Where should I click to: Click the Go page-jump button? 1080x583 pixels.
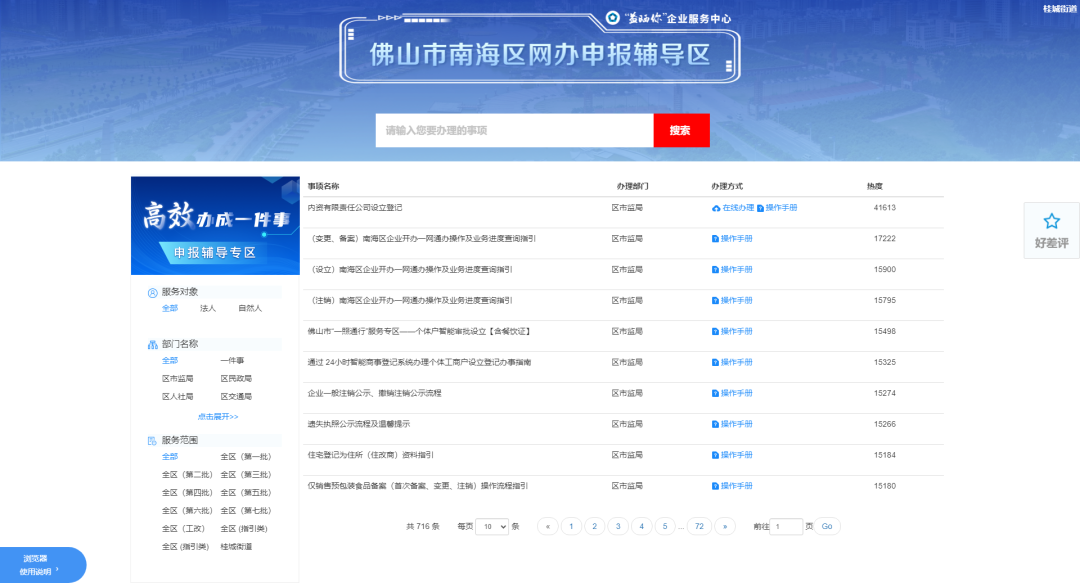click(826, 526)
